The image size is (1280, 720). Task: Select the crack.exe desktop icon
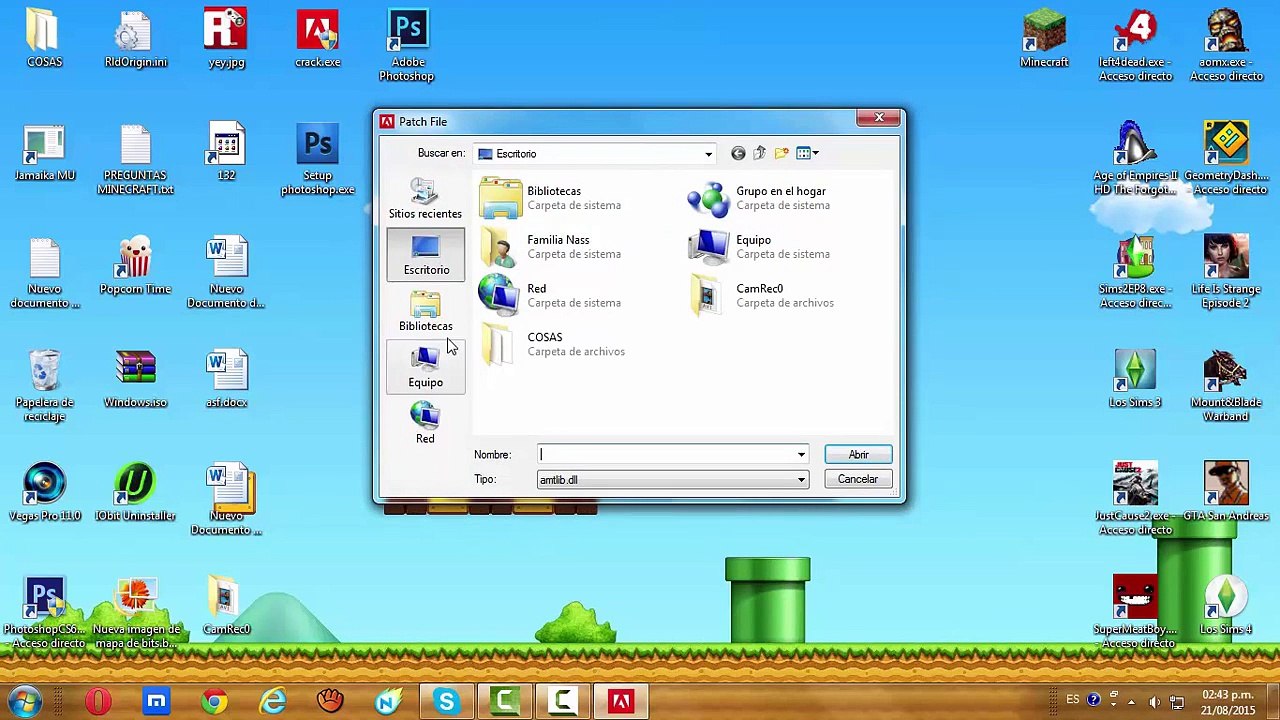pyautogui.click(x=317, y=40)
